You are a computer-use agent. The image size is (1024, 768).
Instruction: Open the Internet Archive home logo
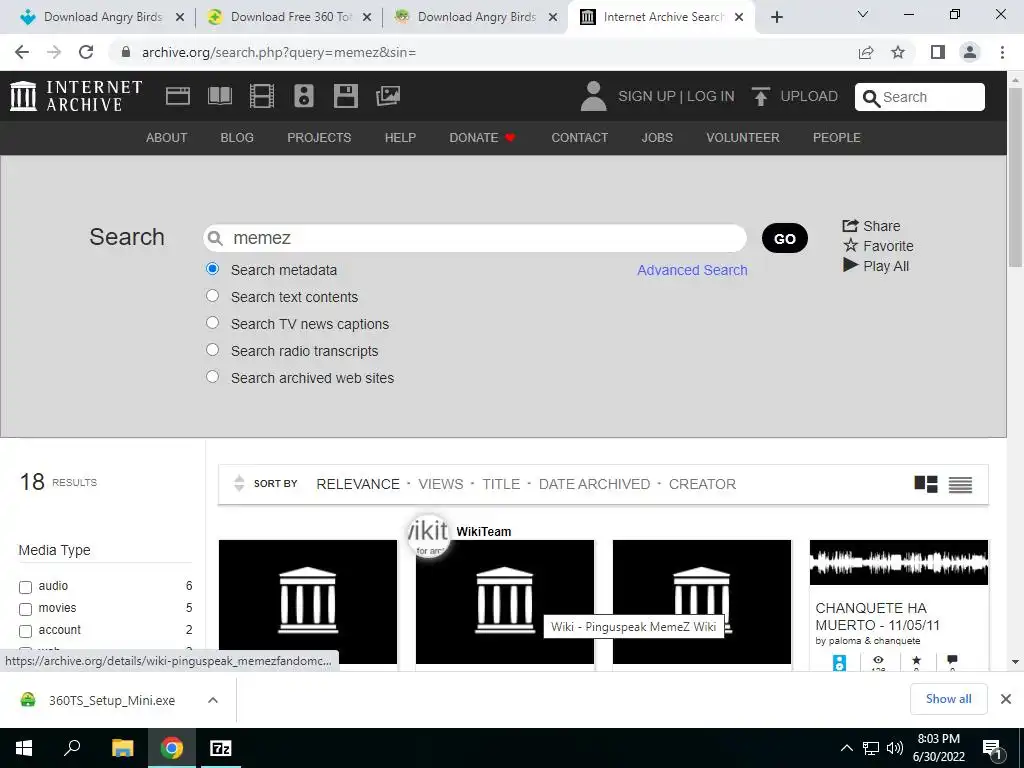pyautogui.click(x=76, y=96)
